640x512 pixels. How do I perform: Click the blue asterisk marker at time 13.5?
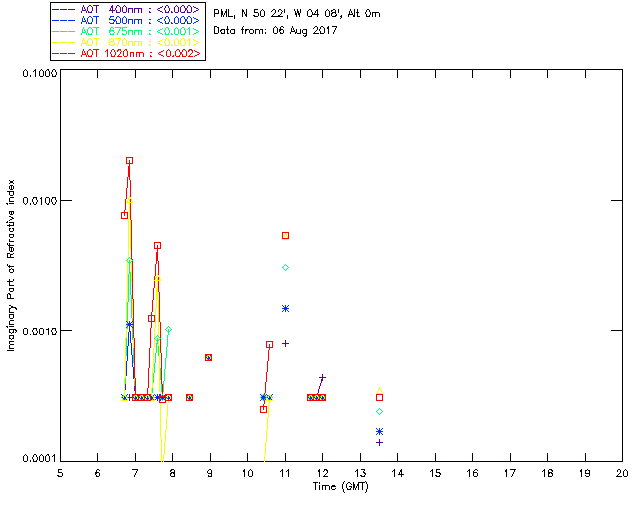point(380,432)
